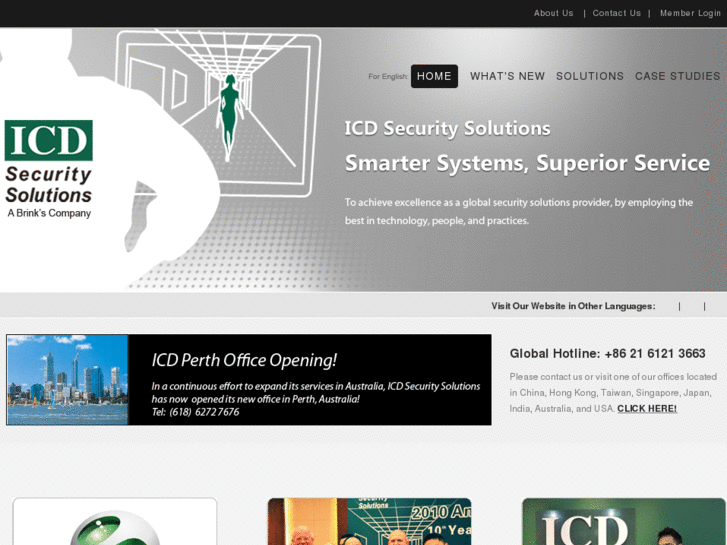Click the green walking woman figure graphic
The height and width of the screenshot is (545, 727).
coord(229,118)
